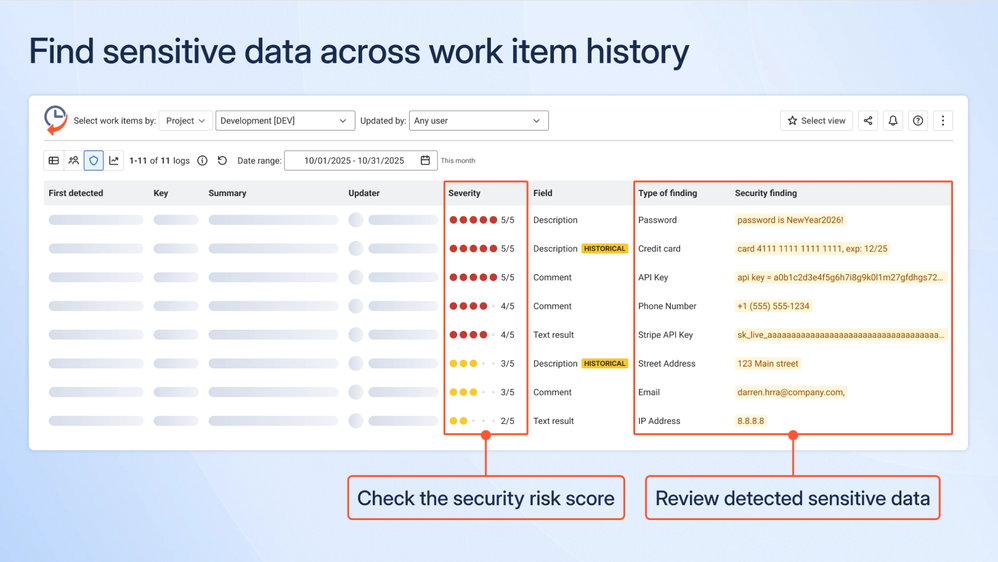Select the security shield view icon
998x562 pixels.
coord(94,160)
